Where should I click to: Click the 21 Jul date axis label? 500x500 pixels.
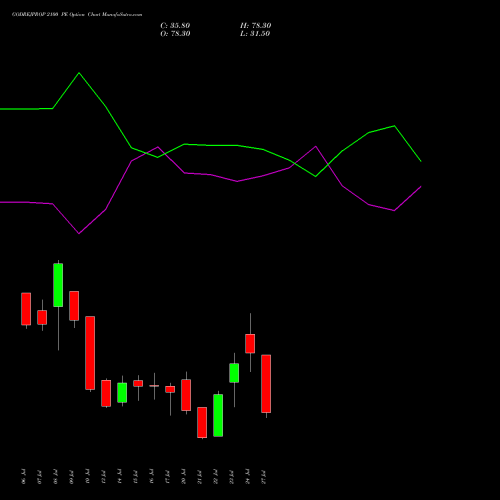[199, 477]
